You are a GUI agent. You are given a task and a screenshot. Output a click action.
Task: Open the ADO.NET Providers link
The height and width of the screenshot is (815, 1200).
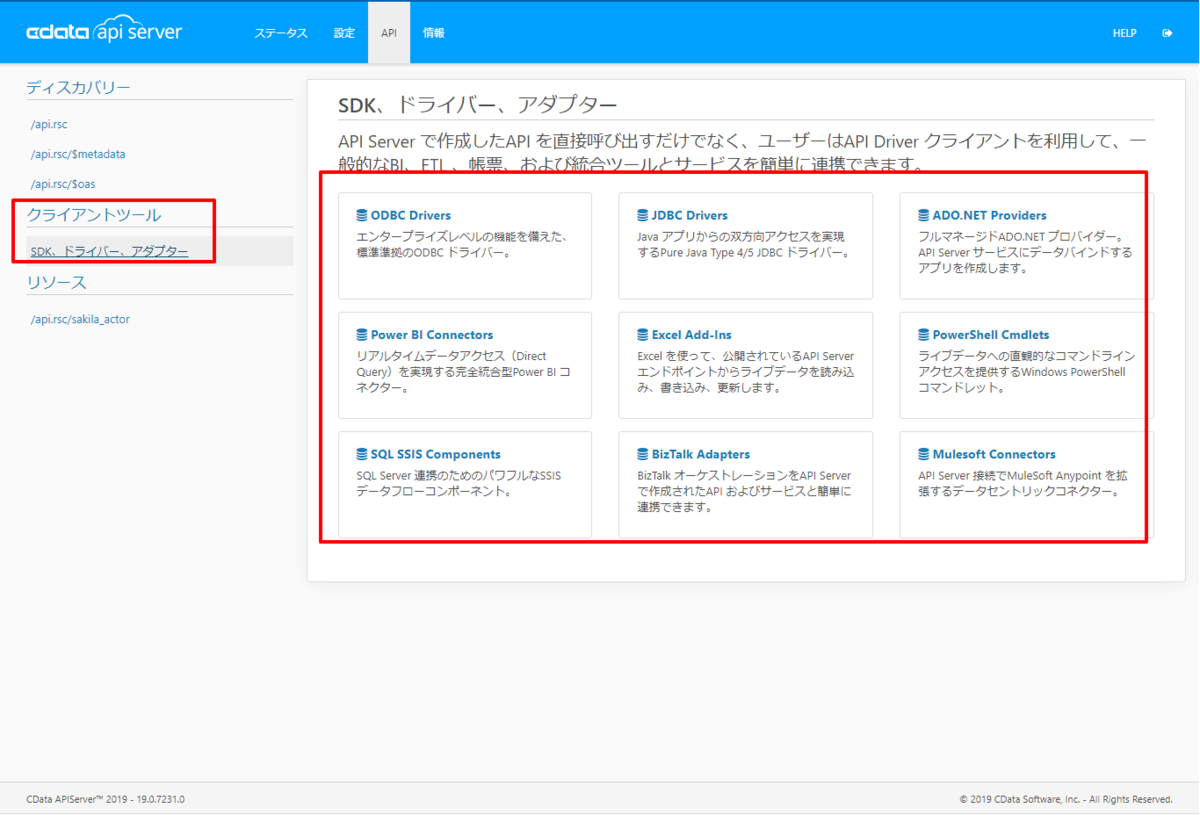point(990,215)
